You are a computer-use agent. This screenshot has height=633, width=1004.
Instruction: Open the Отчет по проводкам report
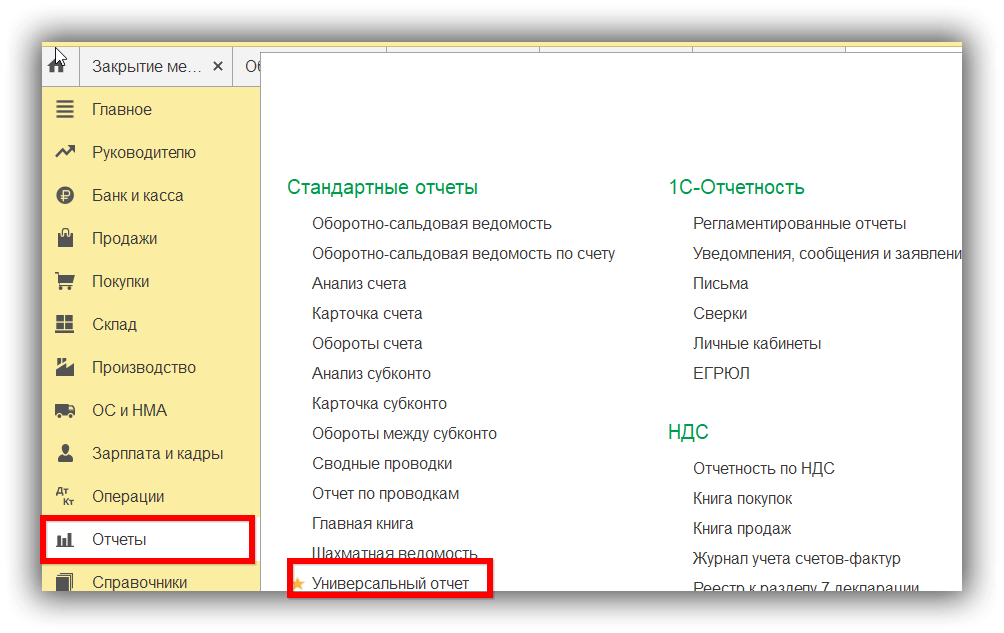pyautogui.click(x=385, y=493)
